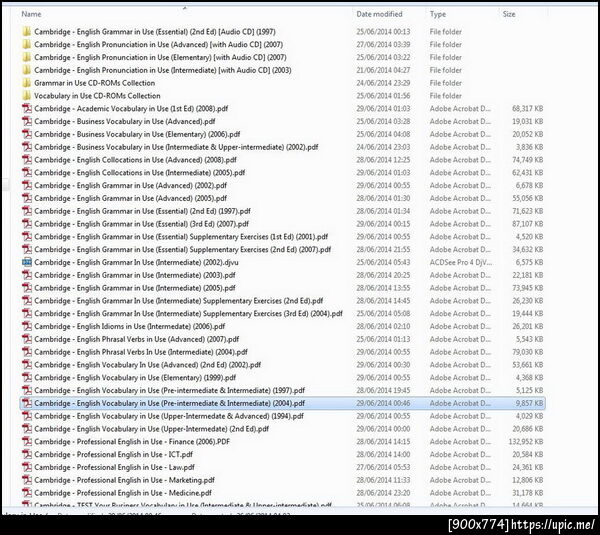The image size is (600, 535).
Task: Click PDF icon of Grammar in Use (Advanced) (2002)
Action: (27, 186)
